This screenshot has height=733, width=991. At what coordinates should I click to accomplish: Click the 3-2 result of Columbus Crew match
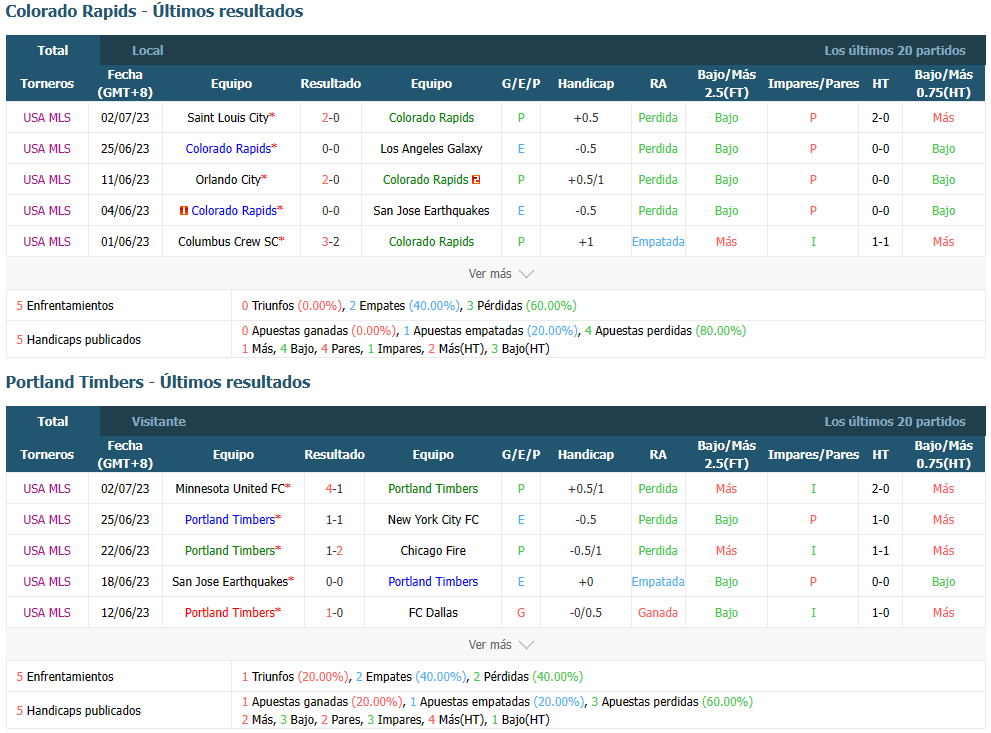pyautogui.click(x=331, y=242)
